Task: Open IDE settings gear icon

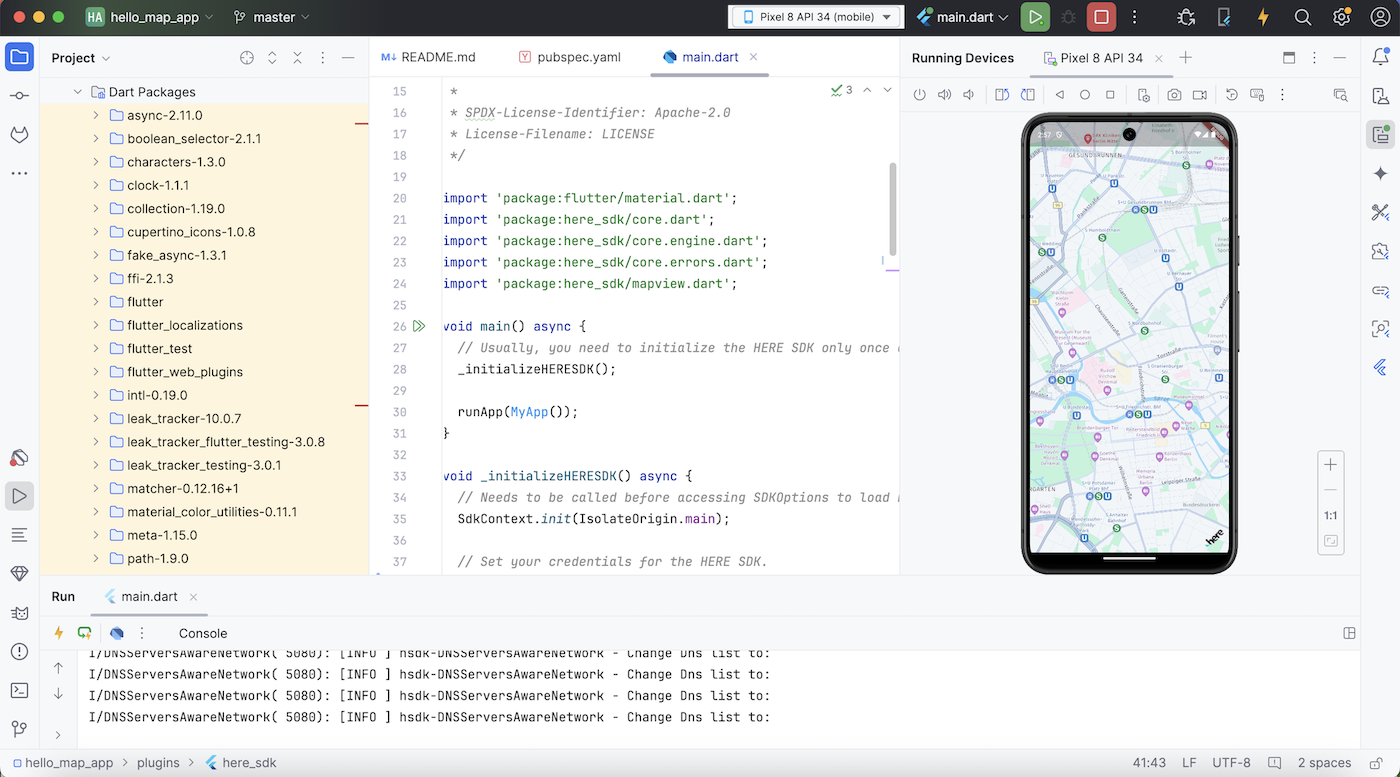Action: click(1342, 17)
